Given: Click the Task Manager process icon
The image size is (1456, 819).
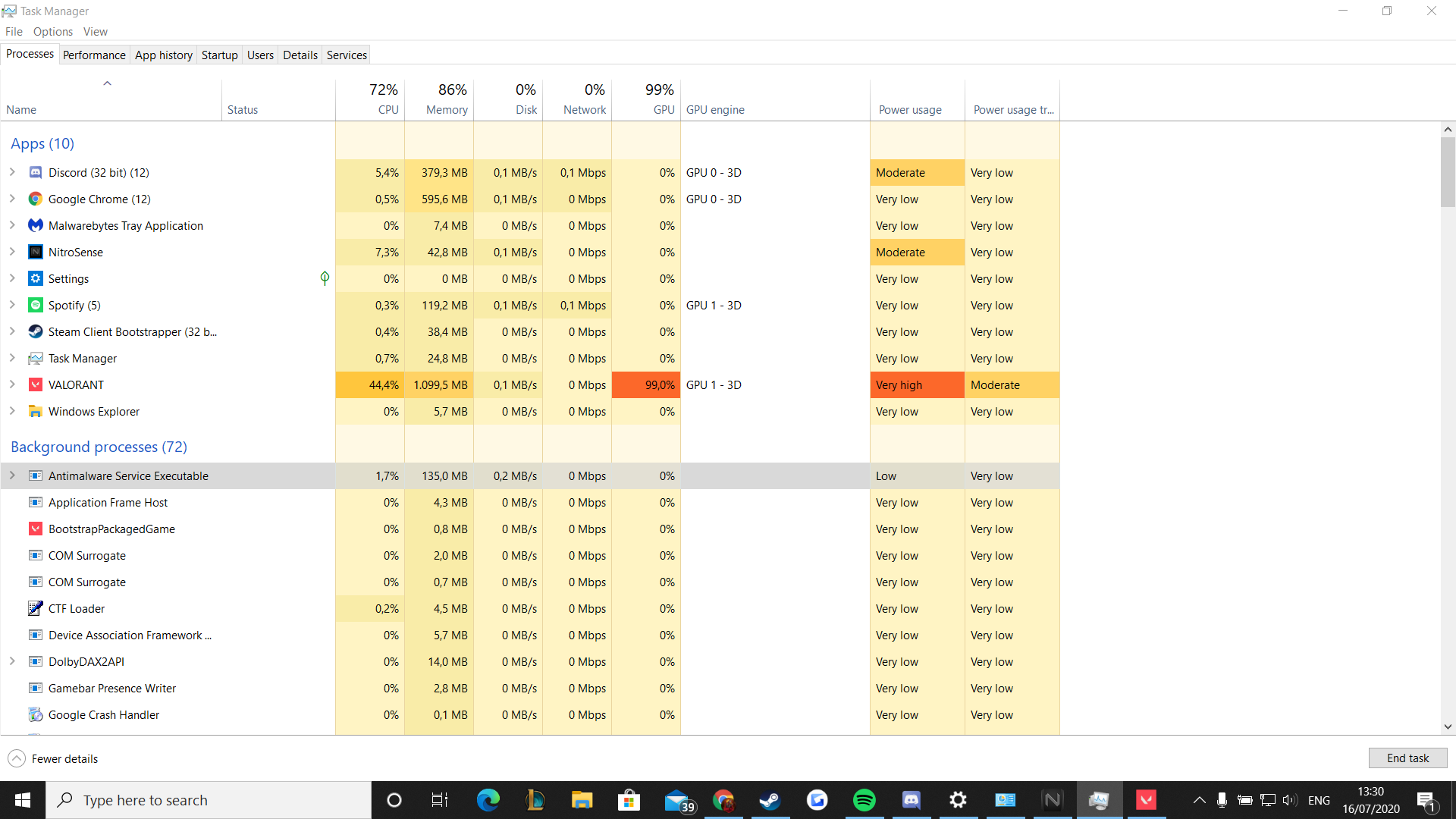Looking at the screenshot, I should (x=36, y=359).
